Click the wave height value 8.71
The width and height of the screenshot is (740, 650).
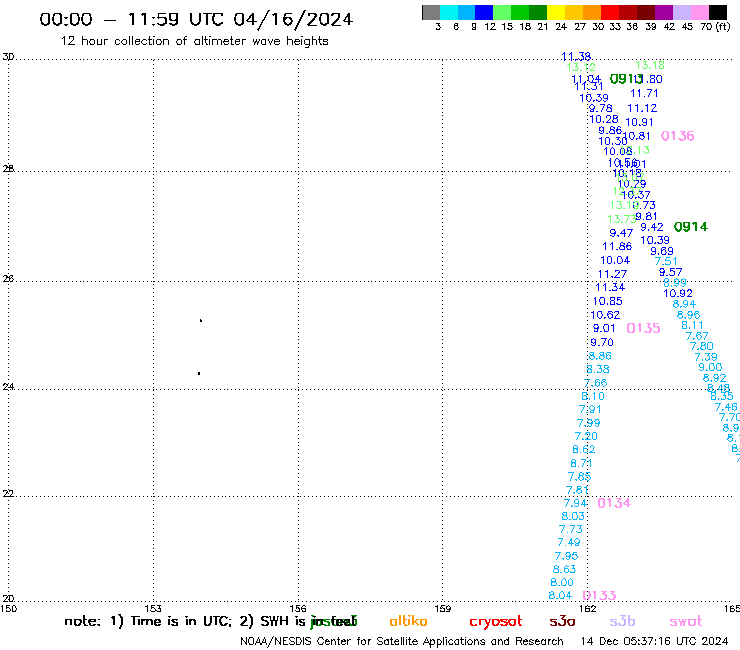581,464
